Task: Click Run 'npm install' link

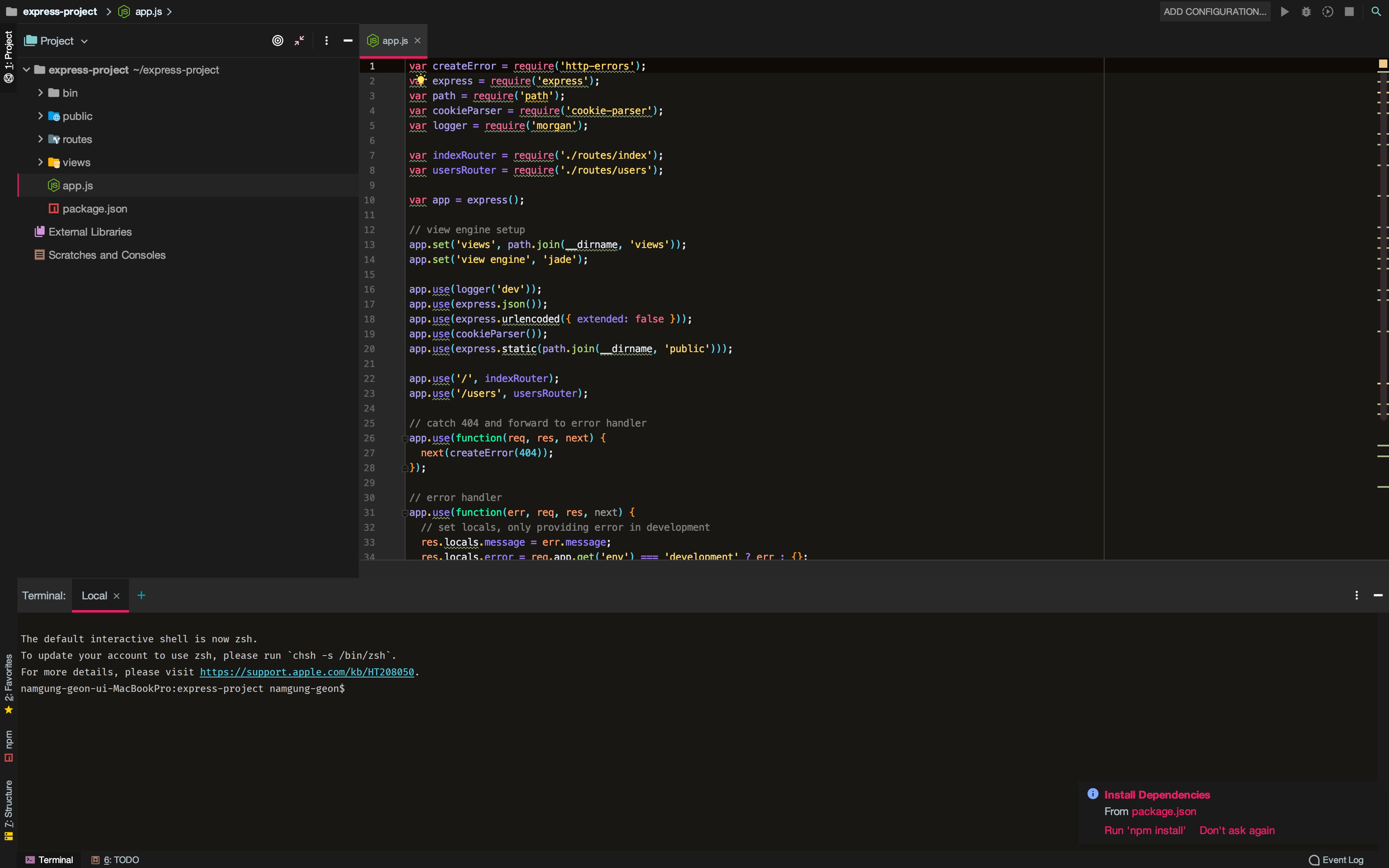Action: (1145, 830)
